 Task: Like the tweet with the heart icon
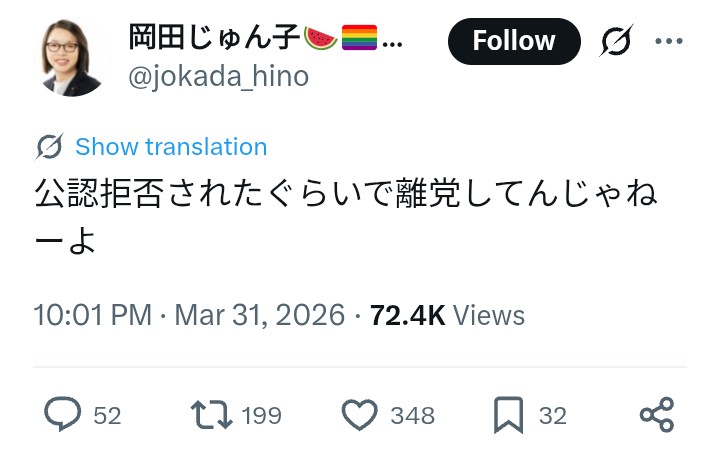tap(360, 414)
